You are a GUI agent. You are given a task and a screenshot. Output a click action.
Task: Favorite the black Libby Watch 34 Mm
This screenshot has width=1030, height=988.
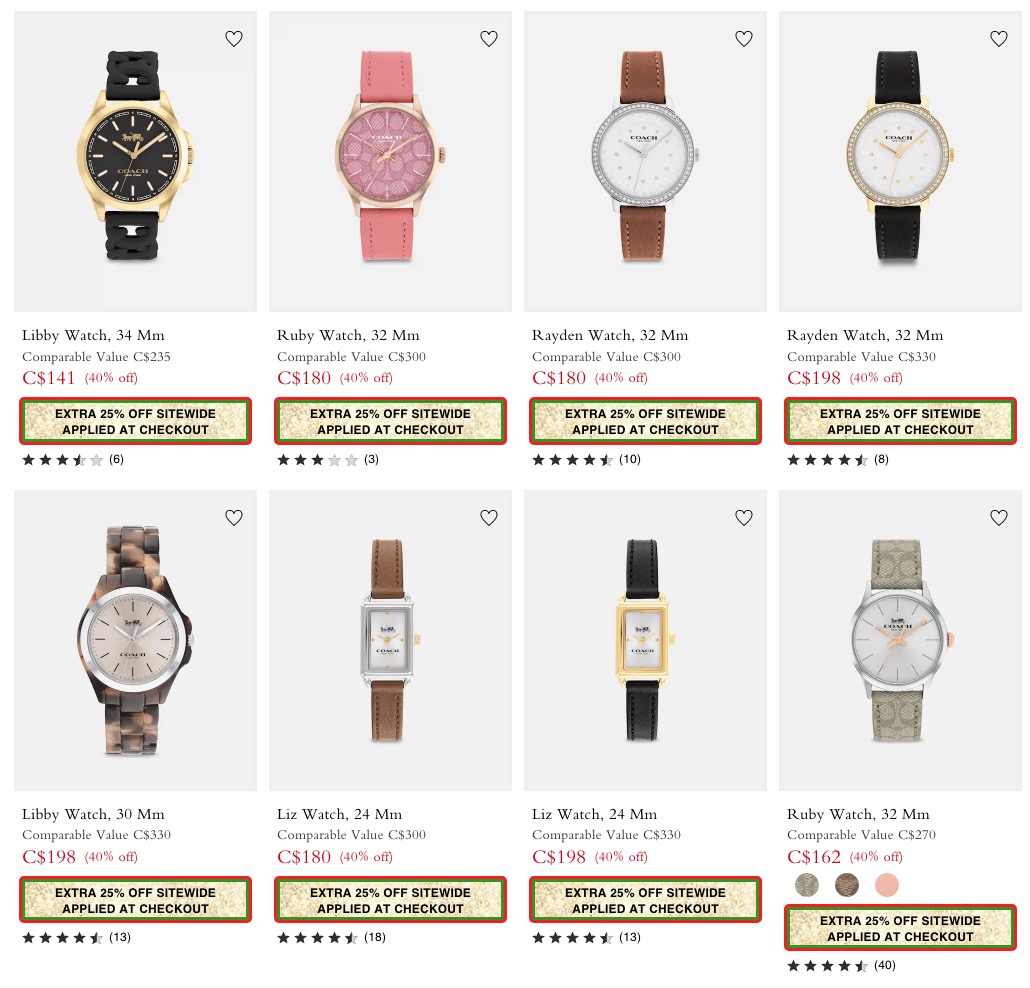point(234,39)
